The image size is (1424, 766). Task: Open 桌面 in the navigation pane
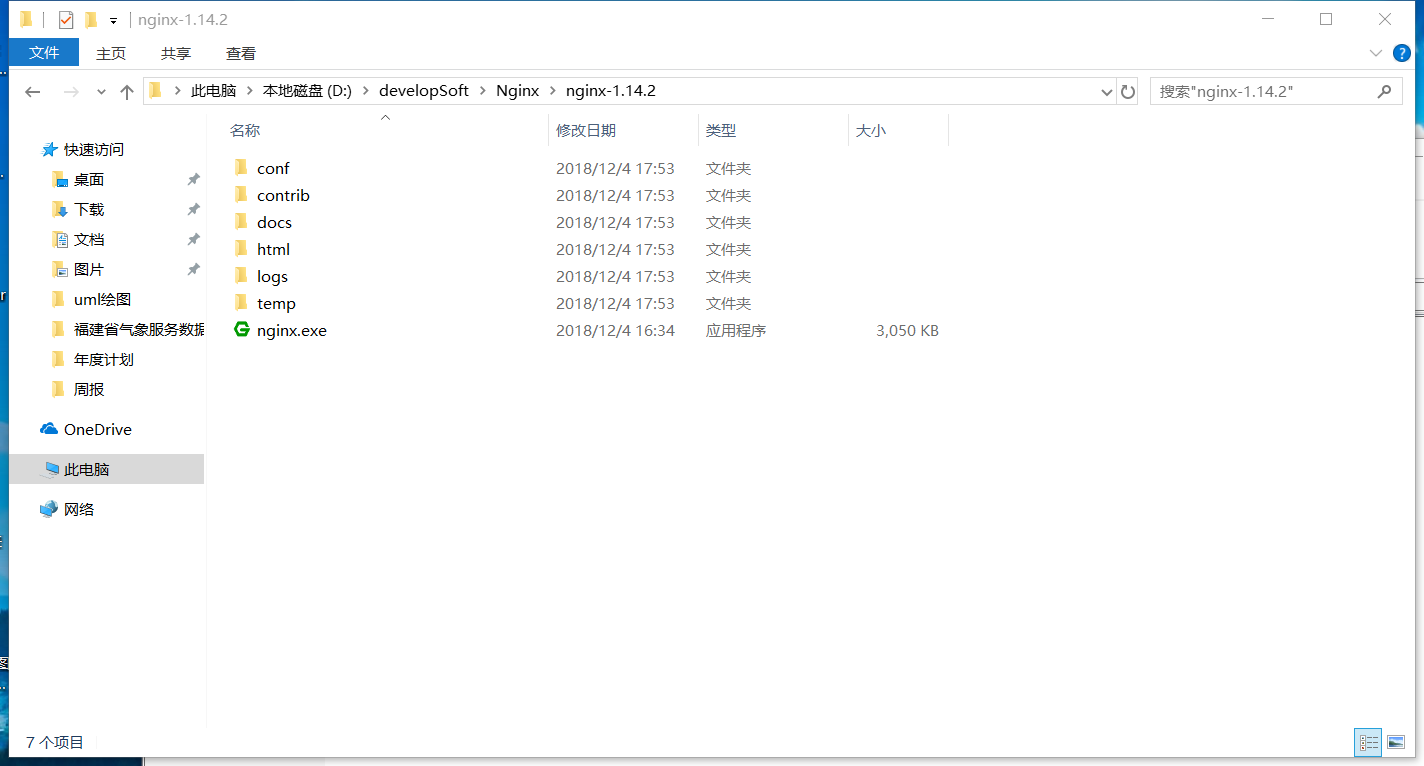[89, 179]
